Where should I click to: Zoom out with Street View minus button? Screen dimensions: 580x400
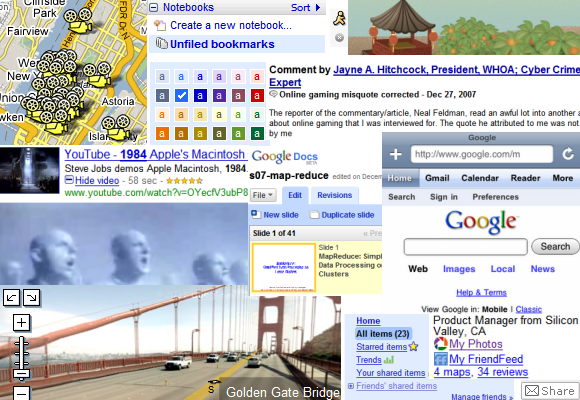[x=21, y=393]
